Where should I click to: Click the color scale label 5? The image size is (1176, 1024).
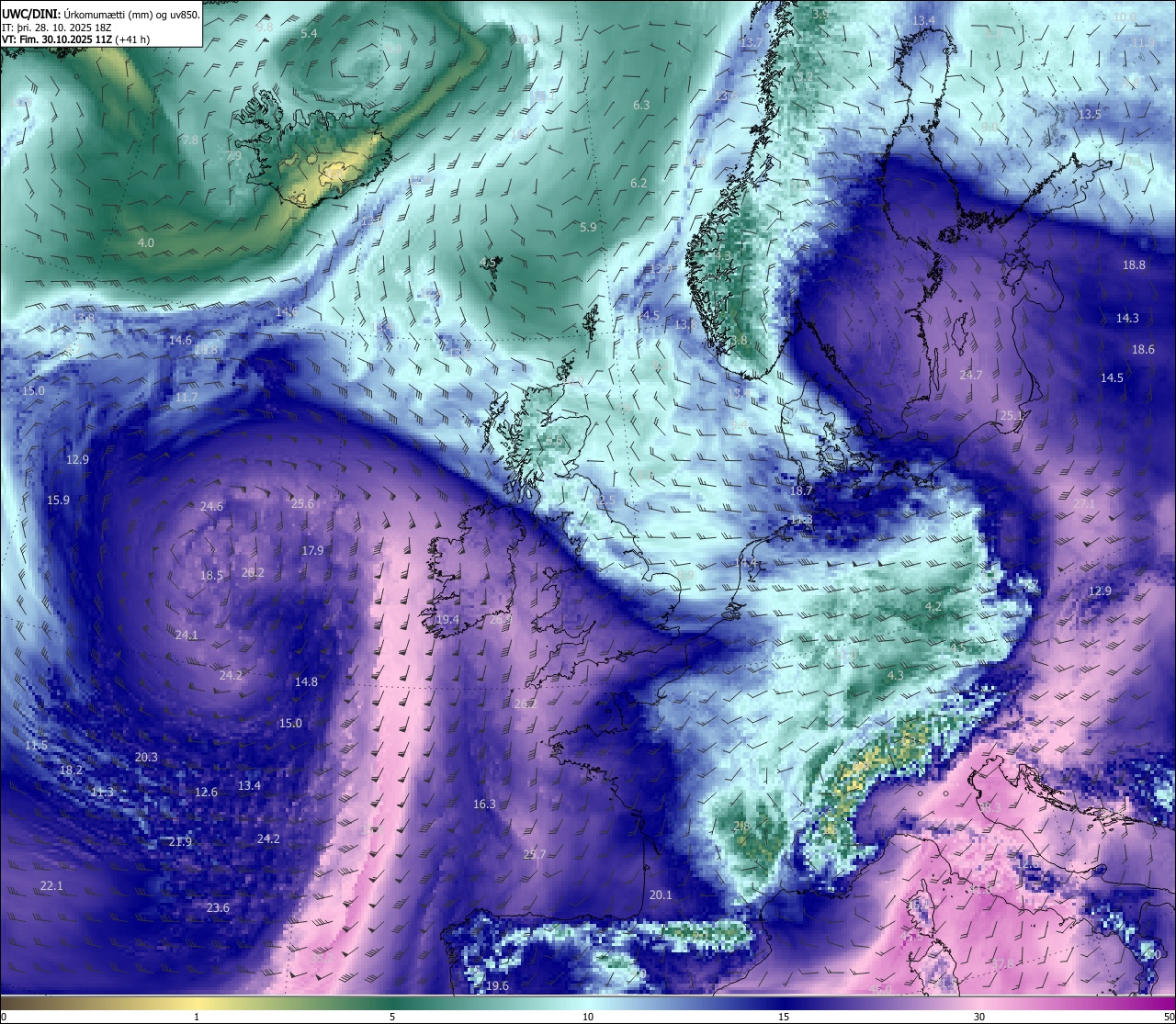pyautogui.click(x=392, y=1016)
